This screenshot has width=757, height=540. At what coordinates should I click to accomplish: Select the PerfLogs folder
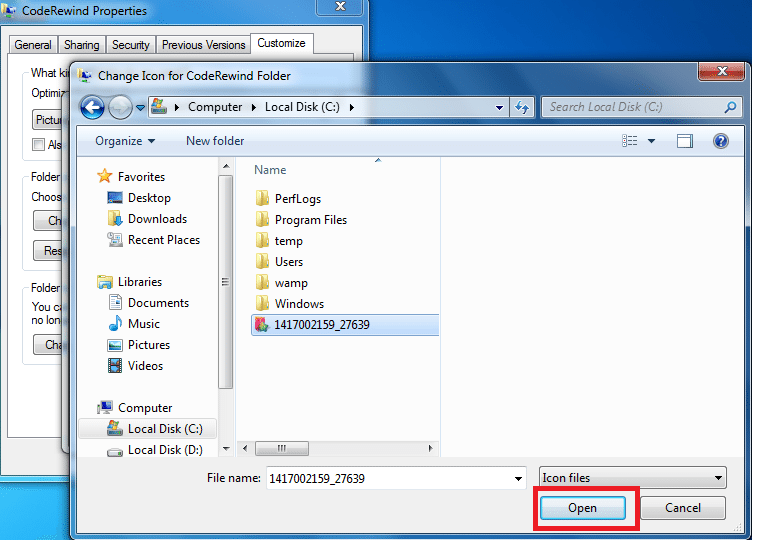point(298,199)
